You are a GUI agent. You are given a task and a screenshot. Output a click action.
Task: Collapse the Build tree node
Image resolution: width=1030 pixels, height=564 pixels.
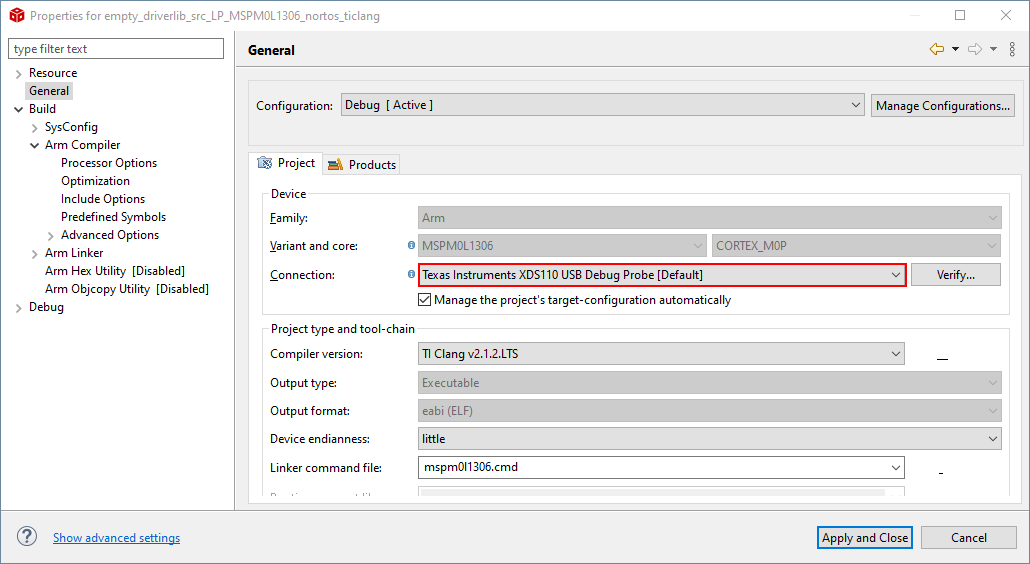[x=19, y=109]
